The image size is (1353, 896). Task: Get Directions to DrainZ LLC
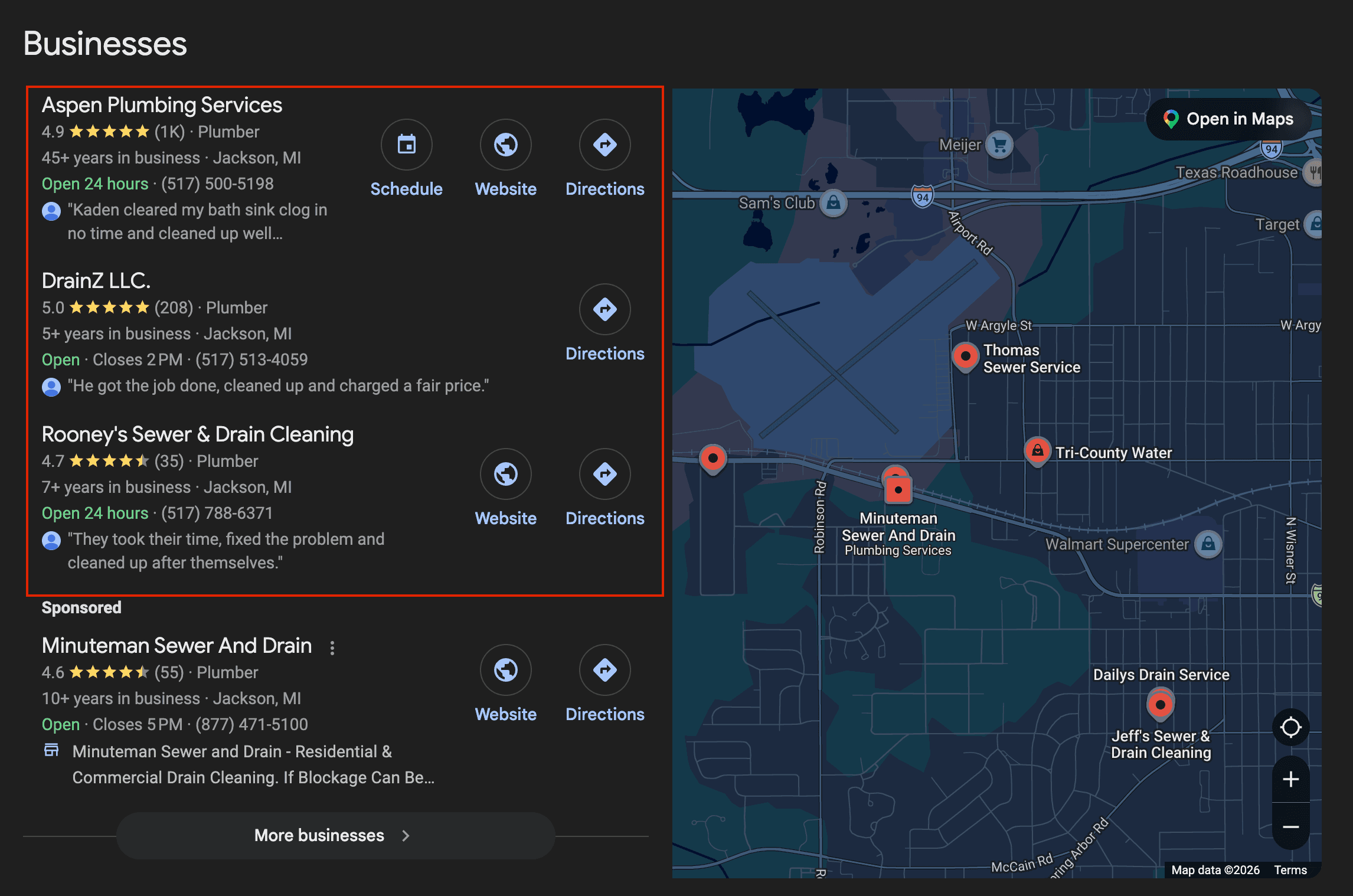tap(605, 309)
